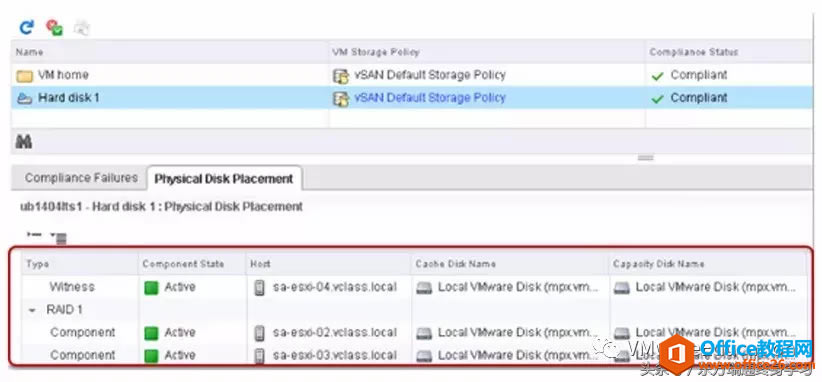Click the grayed-out third toolbar icon
Image resolution: width=822 pixels, height=382 pixels.
81,27
